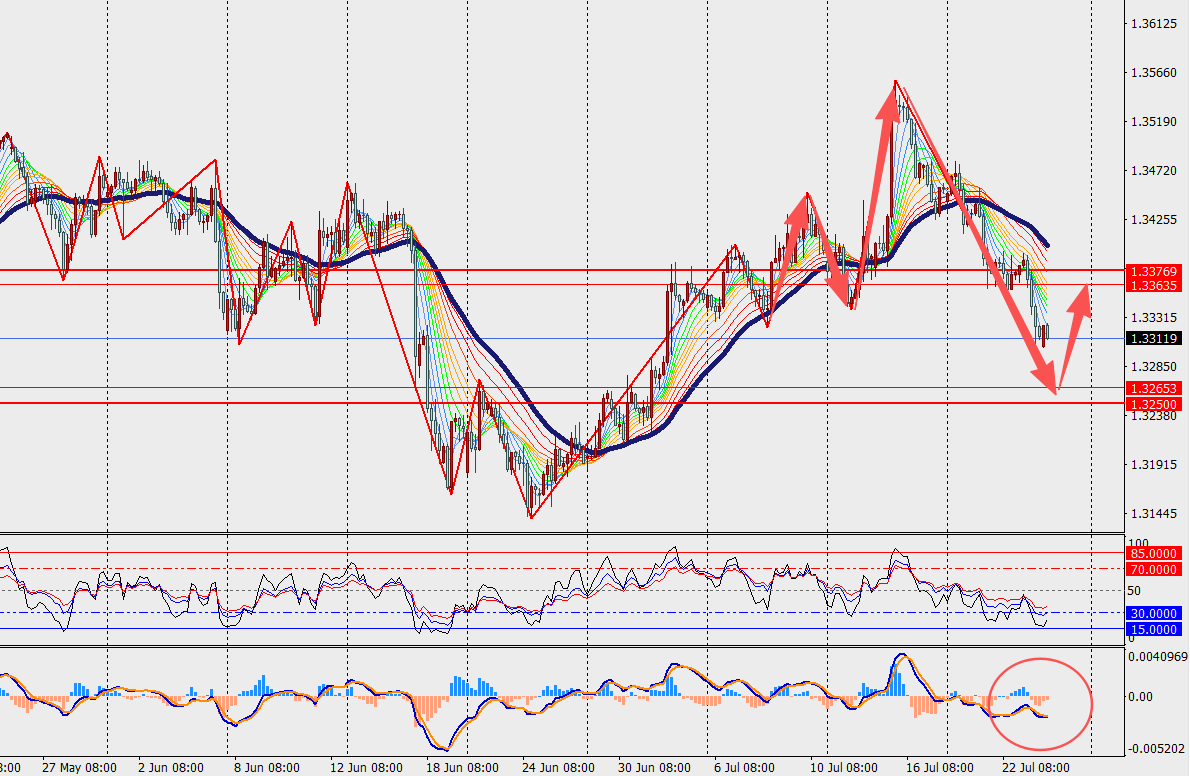
Task: Select the red 1.33635 price level label
Action: click(x=1154, y=285)
